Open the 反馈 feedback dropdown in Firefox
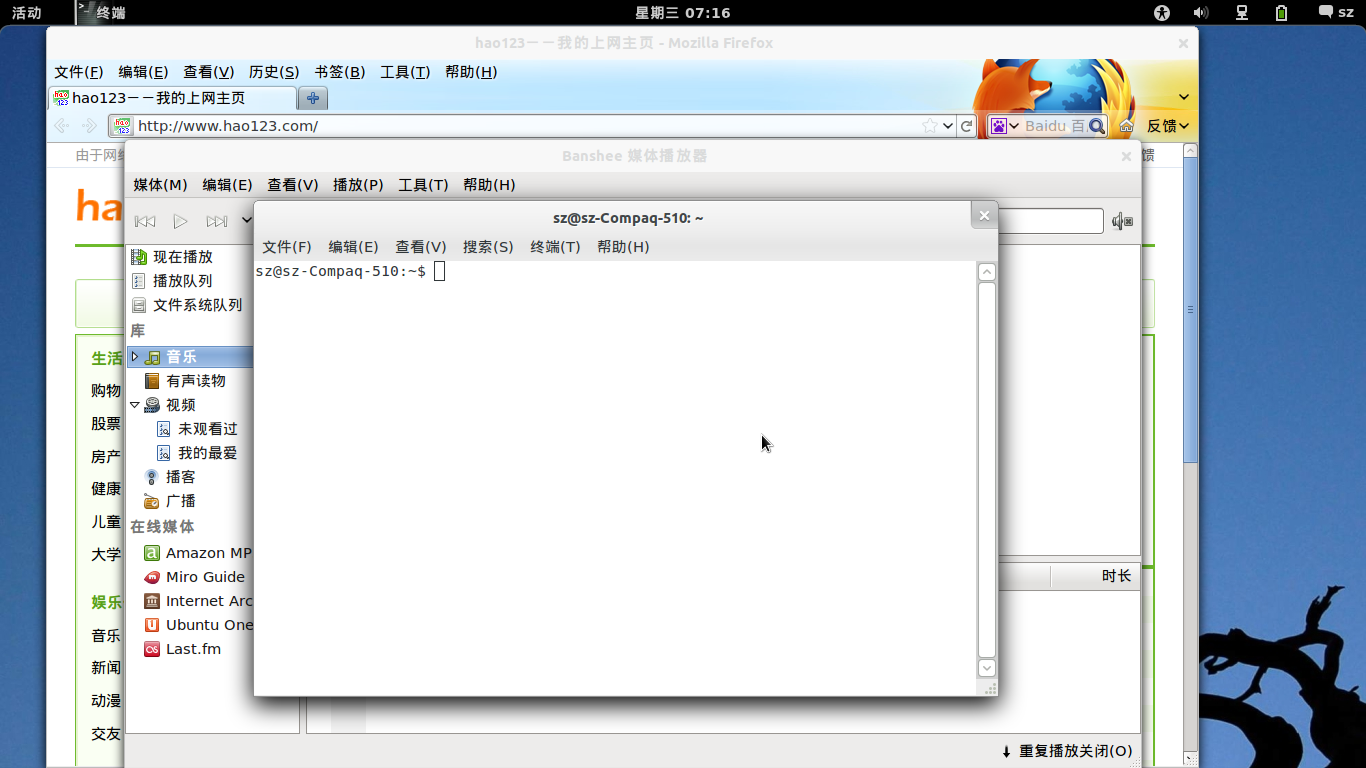The image size is (1366, 768). coord(1168,126)
